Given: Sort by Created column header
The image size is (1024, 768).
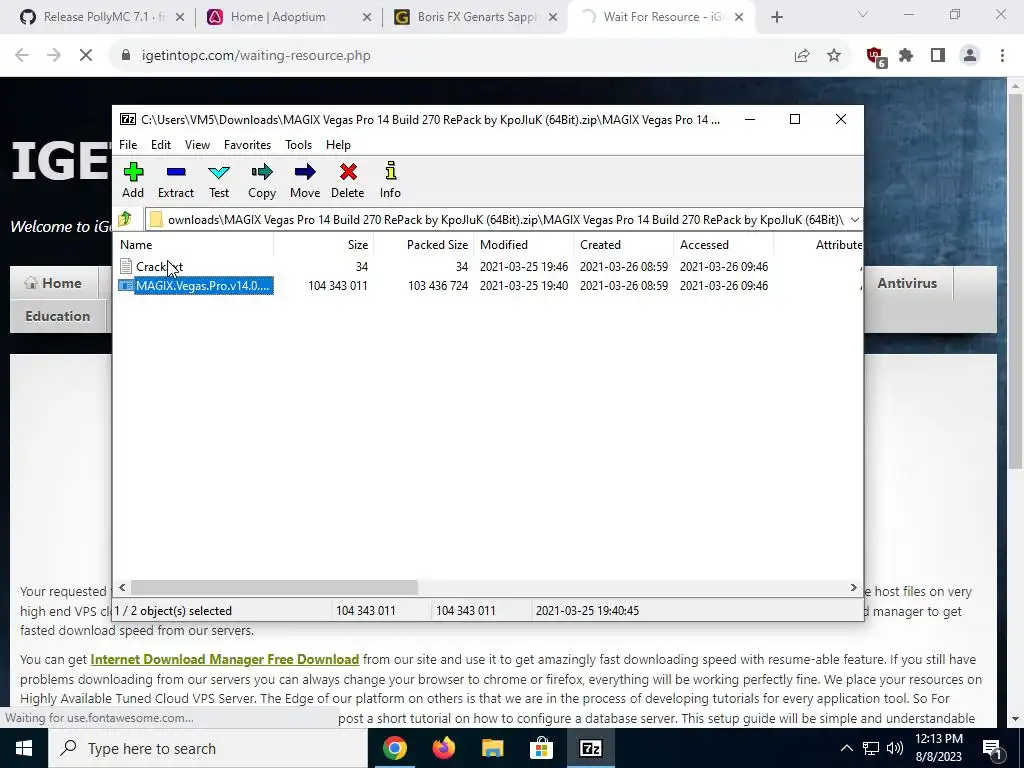Looking at the screenshot, I should tap(624, 245).
